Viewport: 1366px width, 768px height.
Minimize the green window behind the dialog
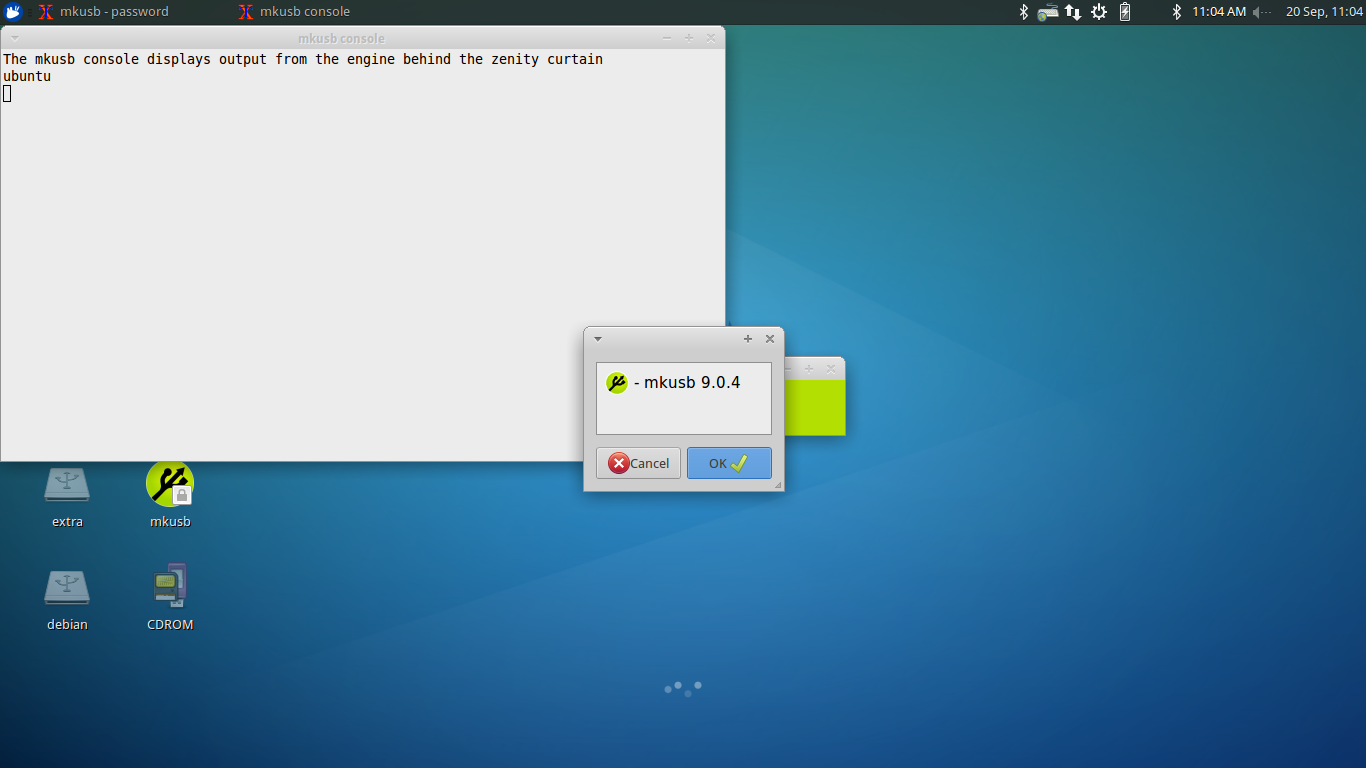pyautogui.click(x=788, y=369)
